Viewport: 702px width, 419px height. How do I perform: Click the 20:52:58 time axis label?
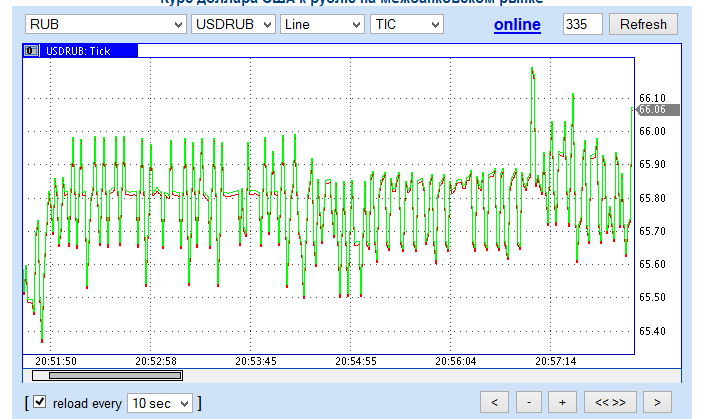click(156, 361)
